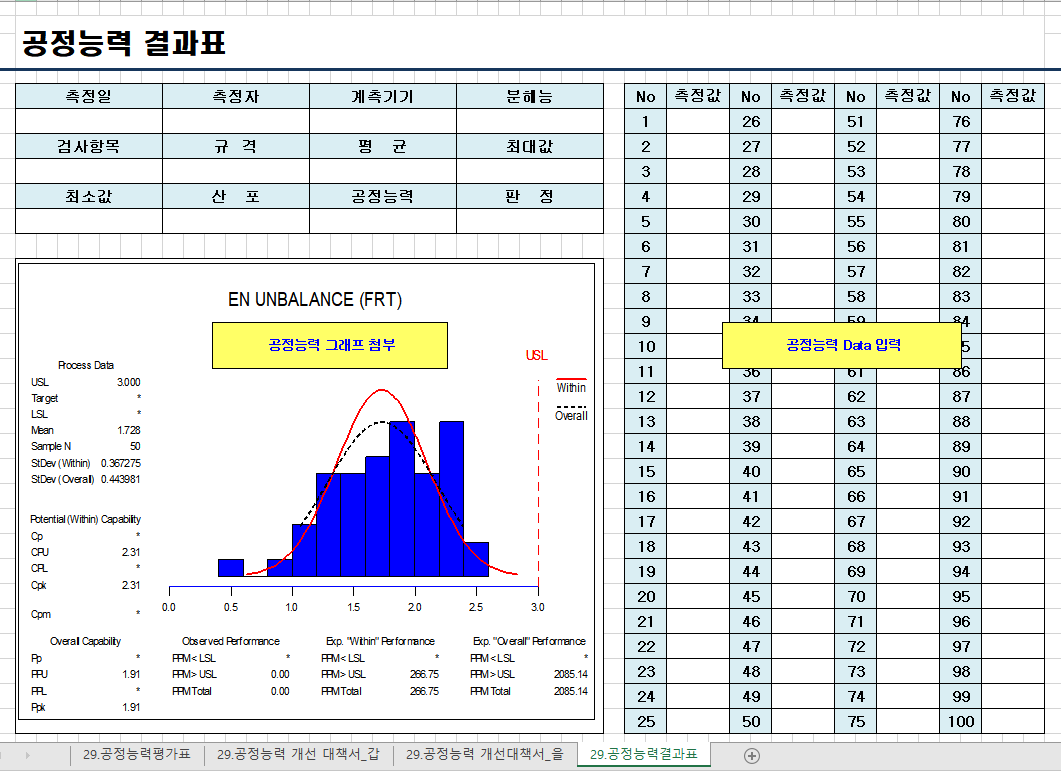Screen dimensions: 1061x771
Task: Click the 공정능력 결과표 title
Action: (124, 42)
